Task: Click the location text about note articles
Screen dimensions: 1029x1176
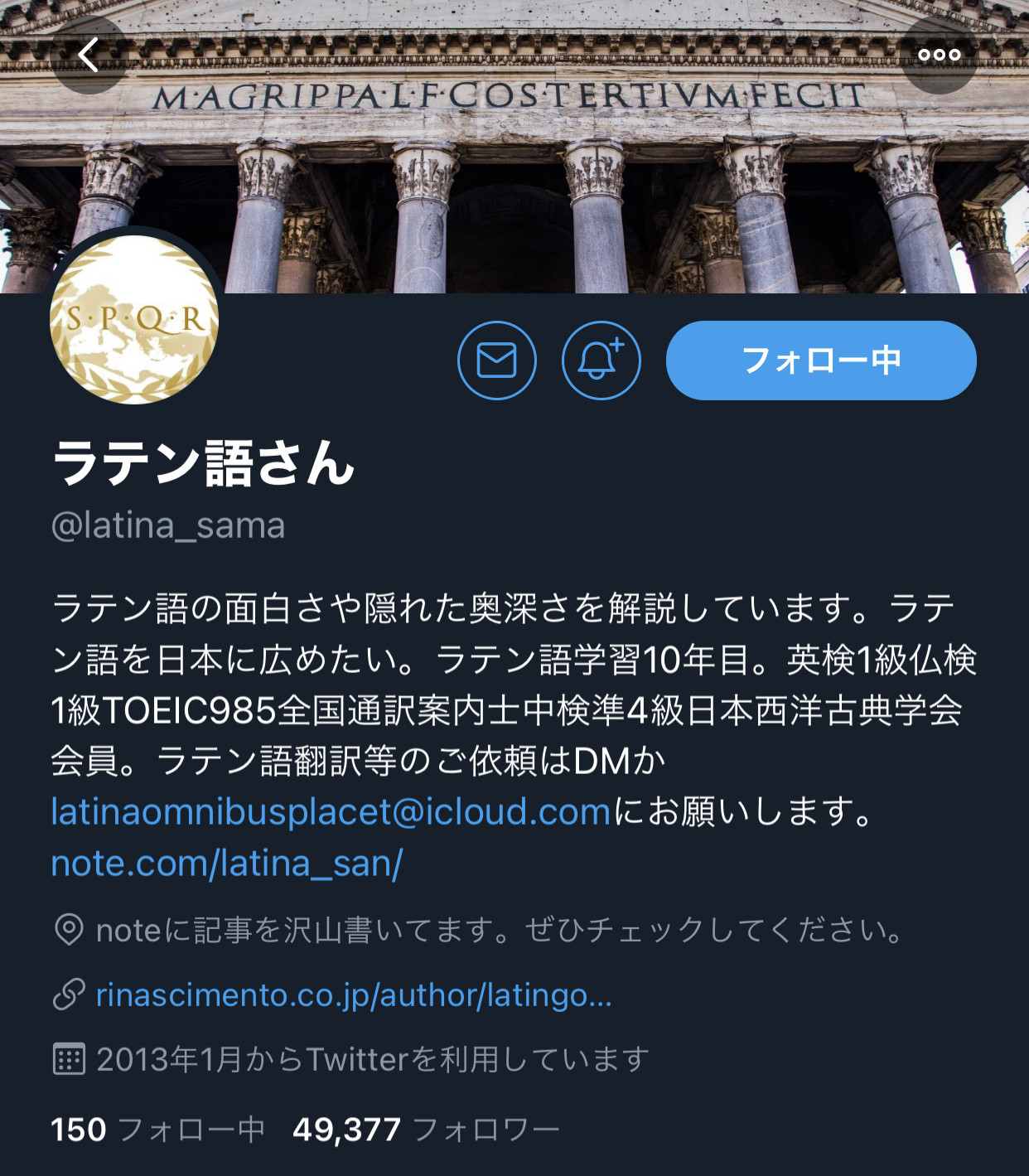Action: (500, 930)
